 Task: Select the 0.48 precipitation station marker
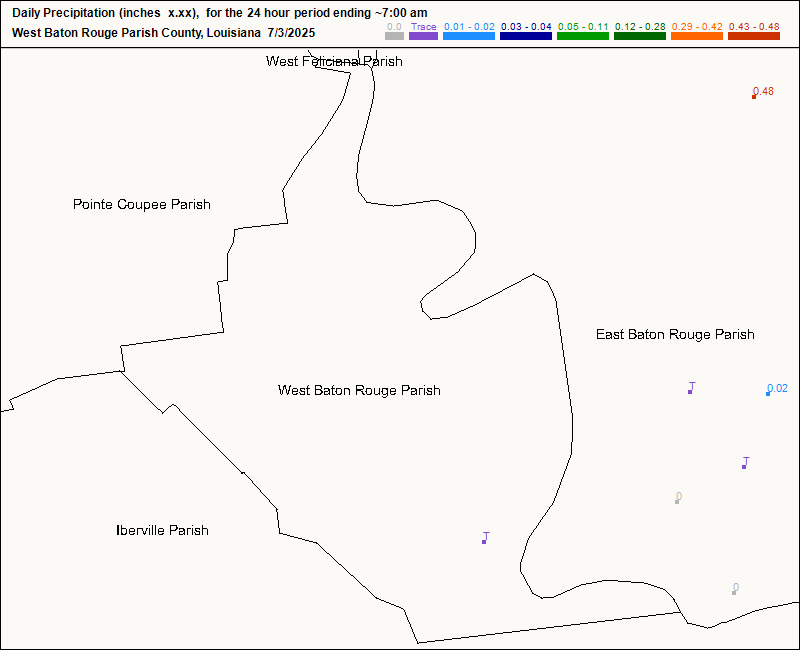[x=754, y=96]
